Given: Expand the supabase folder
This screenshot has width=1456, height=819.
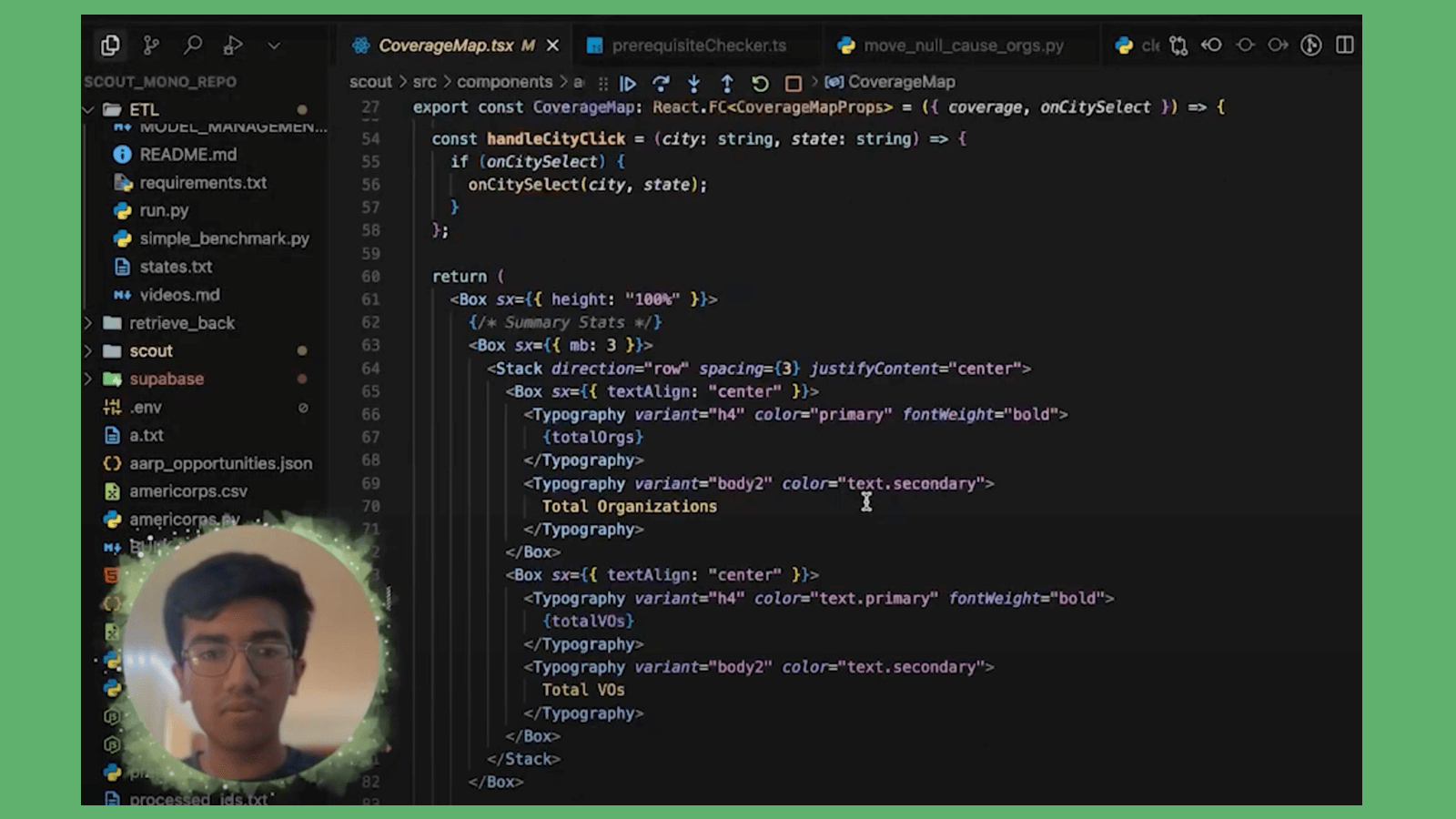Looking at the screenshot, I should 89,379.
